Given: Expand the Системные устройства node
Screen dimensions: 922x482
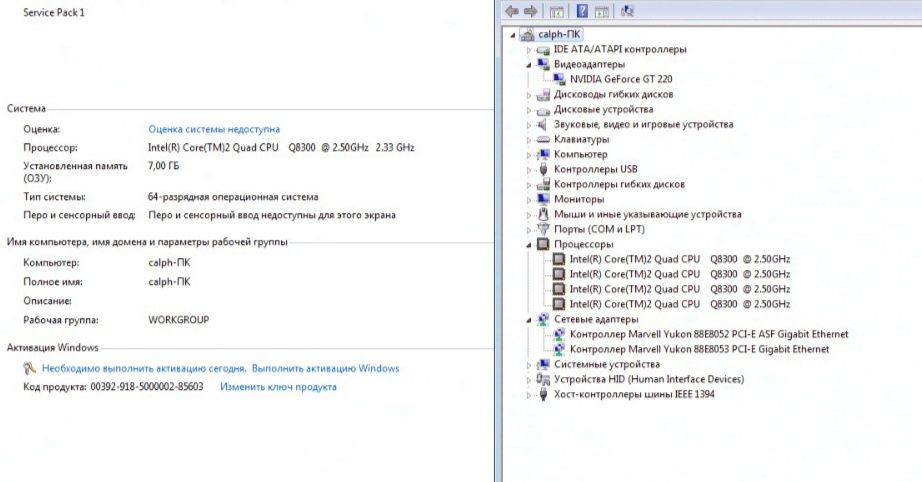Looking at the screenshot, I should pos(529,364).
